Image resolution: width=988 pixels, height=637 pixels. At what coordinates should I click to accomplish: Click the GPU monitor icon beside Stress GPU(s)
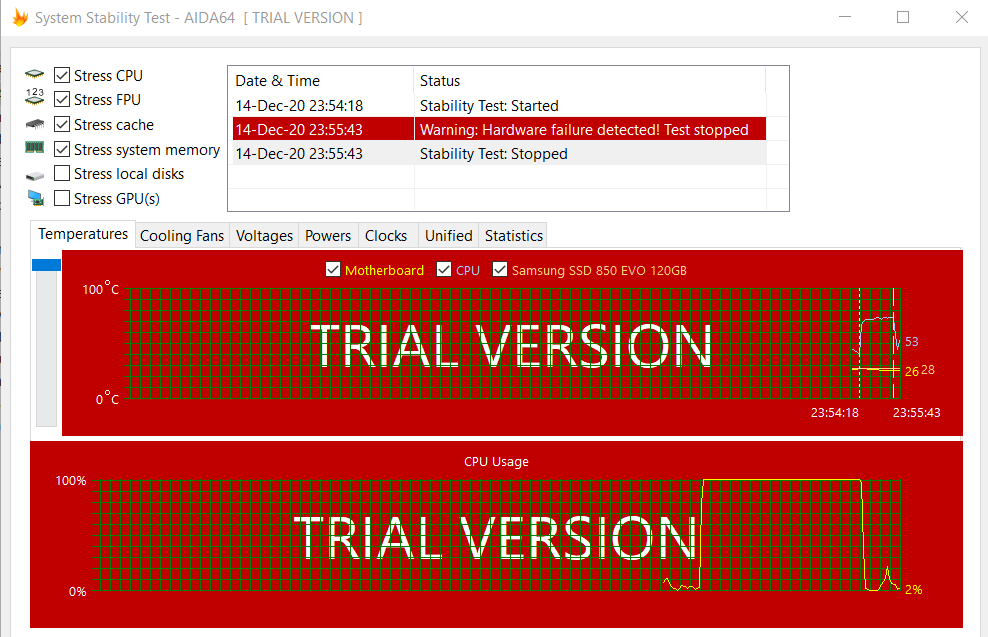point(36,198)
